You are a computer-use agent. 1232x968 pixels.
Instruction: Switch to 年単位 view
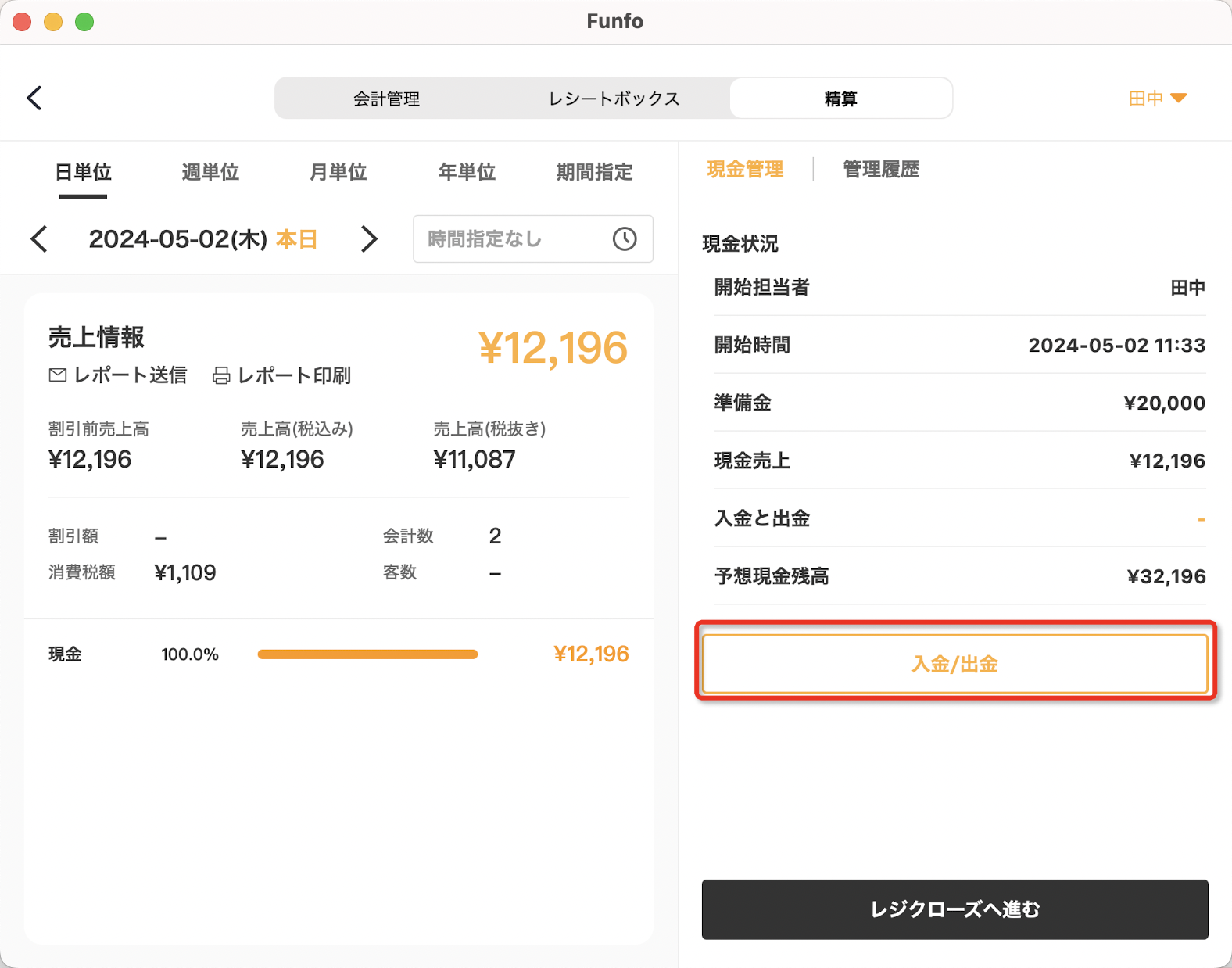point(467,172)
